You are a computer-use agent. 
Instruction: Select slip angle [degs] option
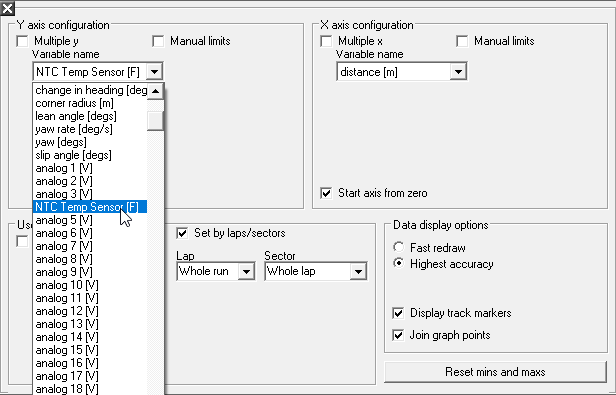click(x=90, y=155)
